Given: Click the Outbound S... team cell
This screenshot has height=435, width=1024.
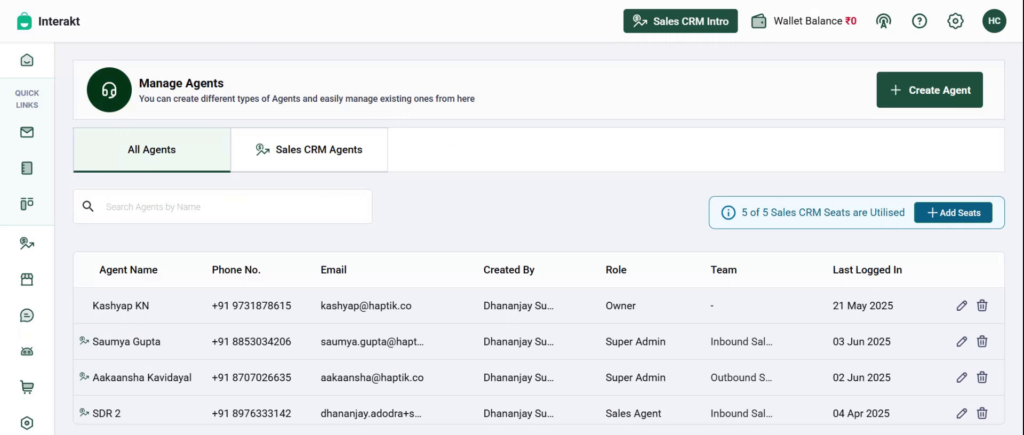Looking at the screenshot, I should pyautogui.click(x=741, y=378).
